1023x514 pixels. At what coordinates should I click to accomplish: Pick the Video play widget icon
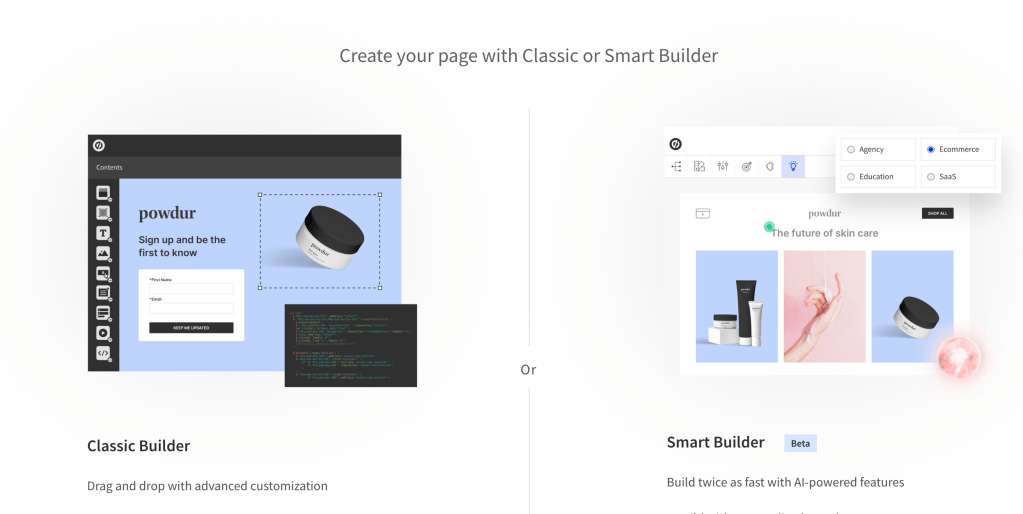pos(103,333)
